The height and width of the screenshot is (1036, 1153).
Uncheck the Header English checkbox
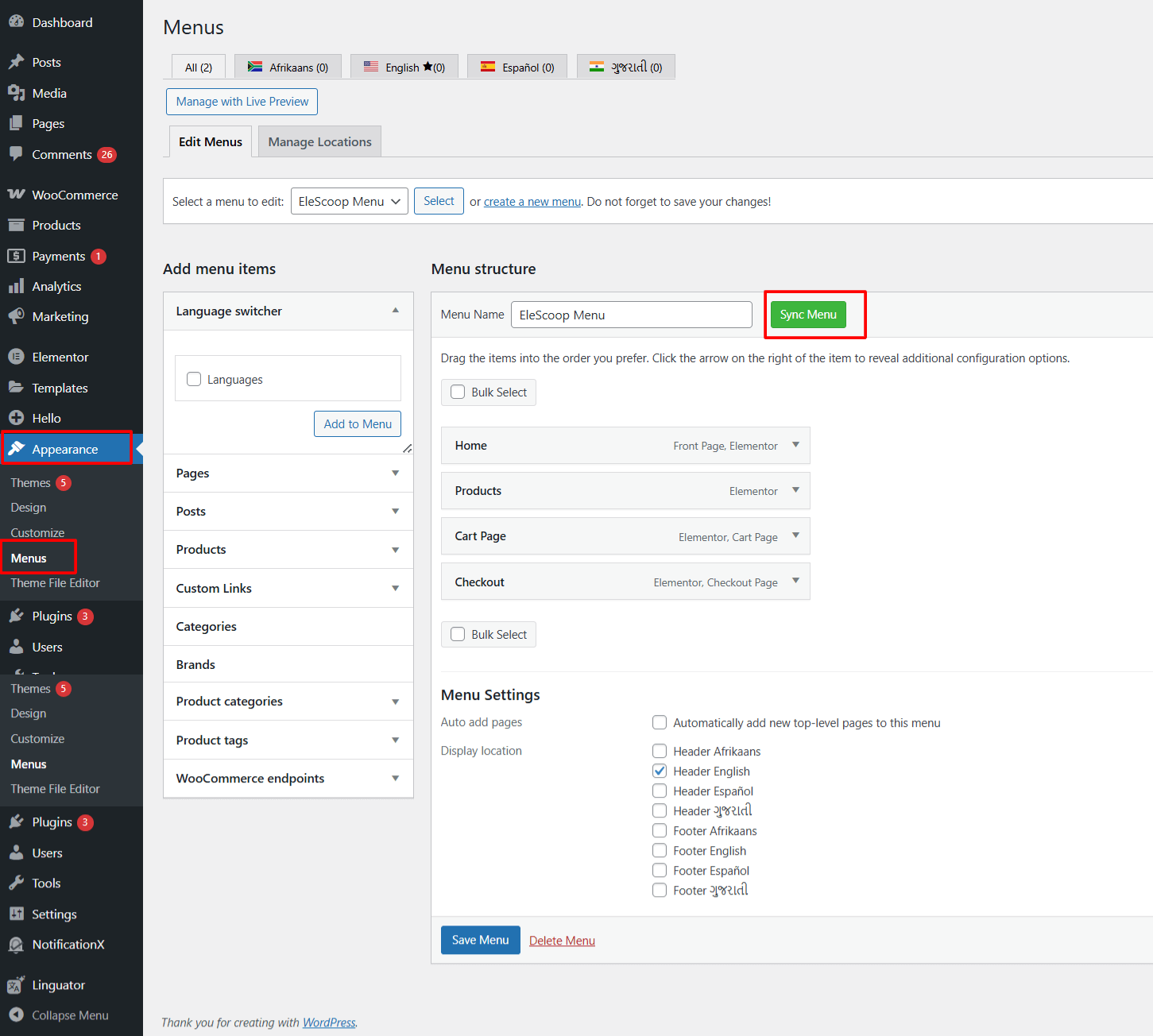660,771
